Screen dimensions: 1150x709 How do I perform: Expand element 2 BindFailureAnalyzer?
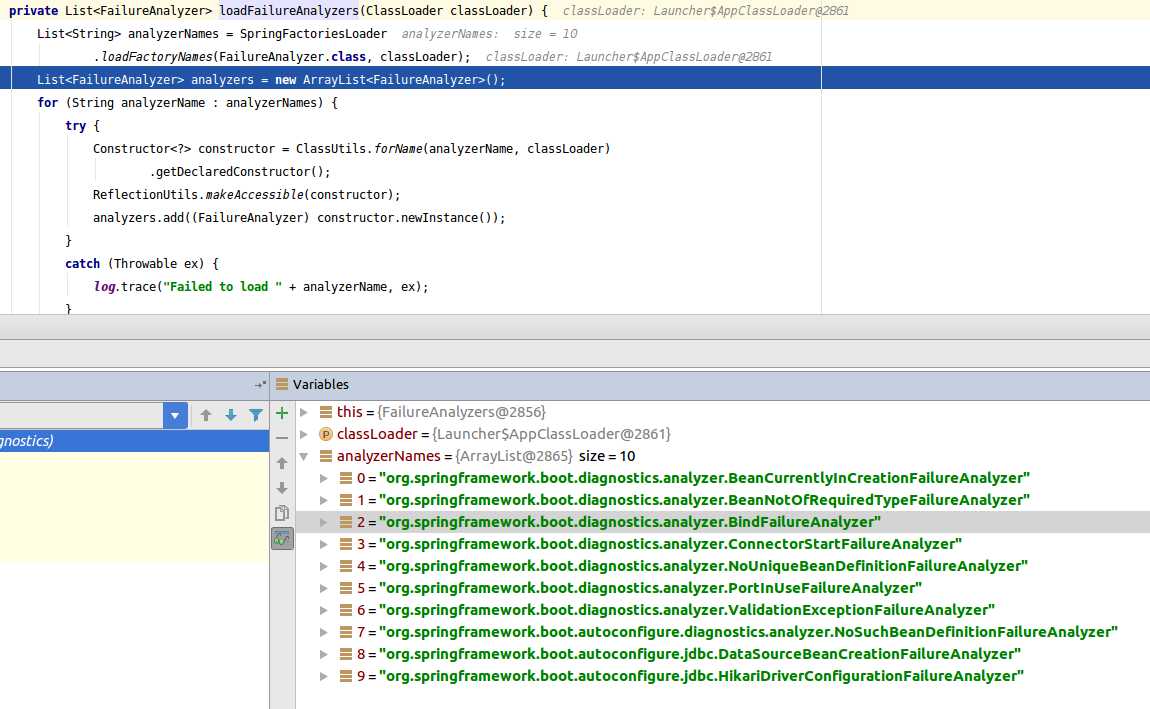pyautogui.click(x=323, y=522)
